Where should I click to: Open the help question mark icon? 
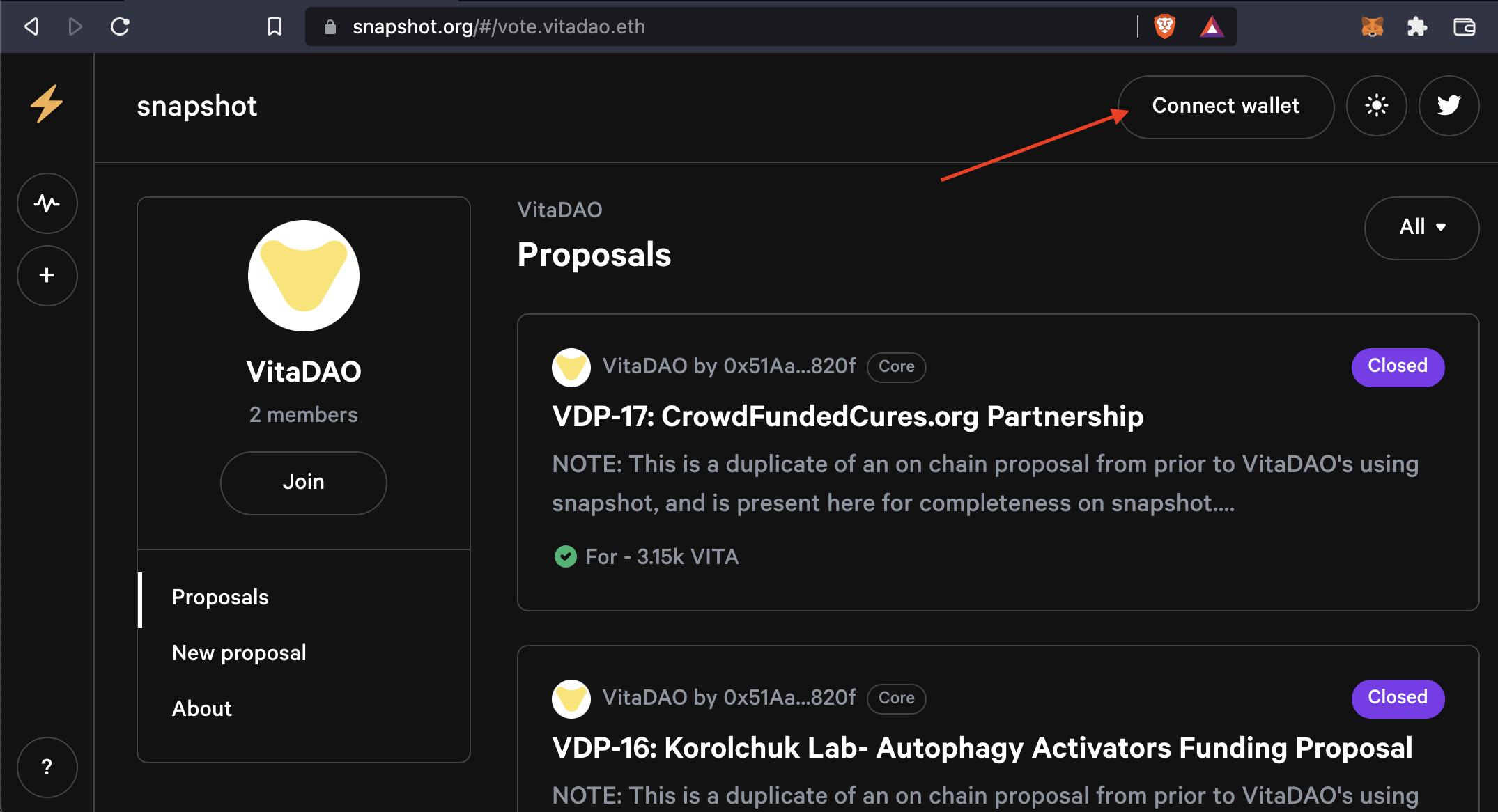click(x=47, y=767)
